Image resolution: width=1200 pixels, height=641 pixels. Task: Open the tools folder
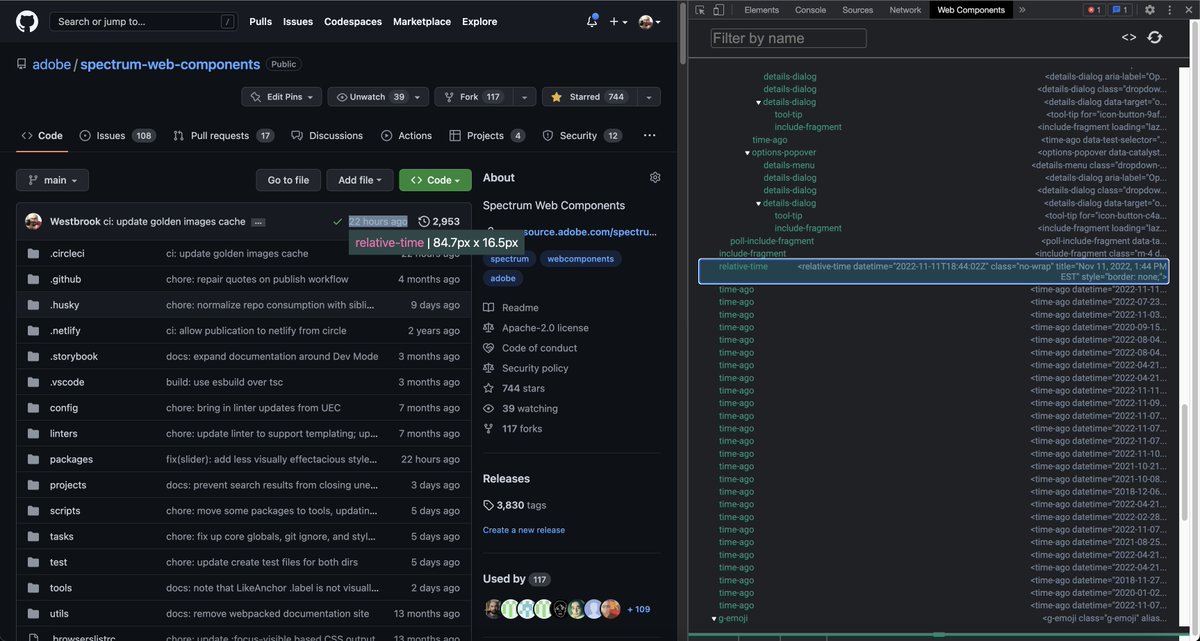61,588
